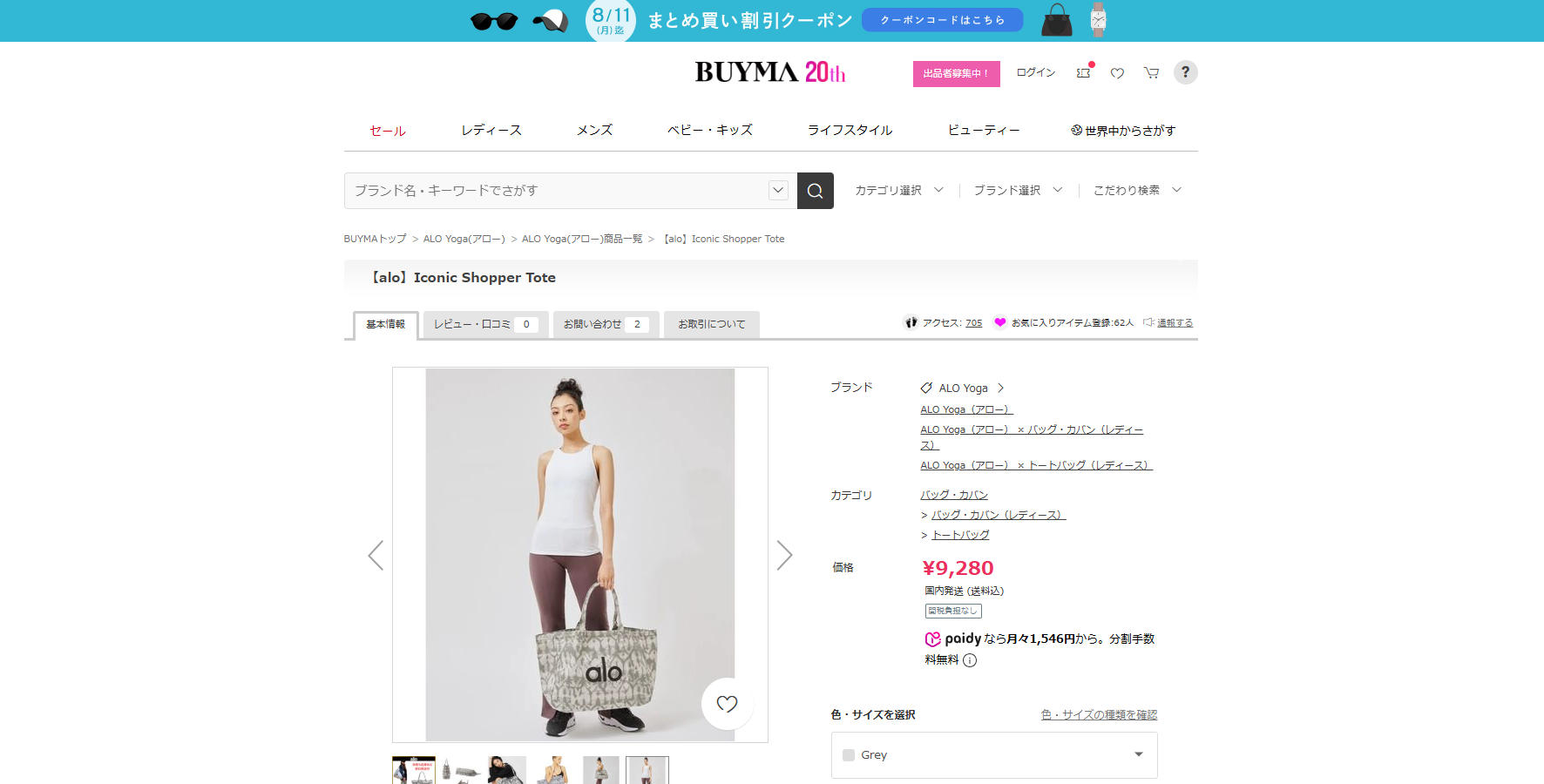Click the pink heart beside favorites count
Image resolution: width=1544 pixels, height=784 pixels.
click(1000, 322)
